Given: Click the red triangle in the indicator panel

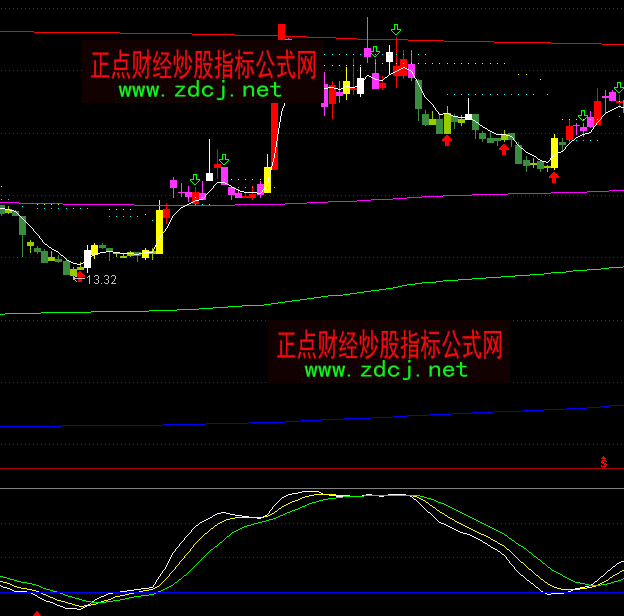Looking at the screenshot, I should (38, 612).
